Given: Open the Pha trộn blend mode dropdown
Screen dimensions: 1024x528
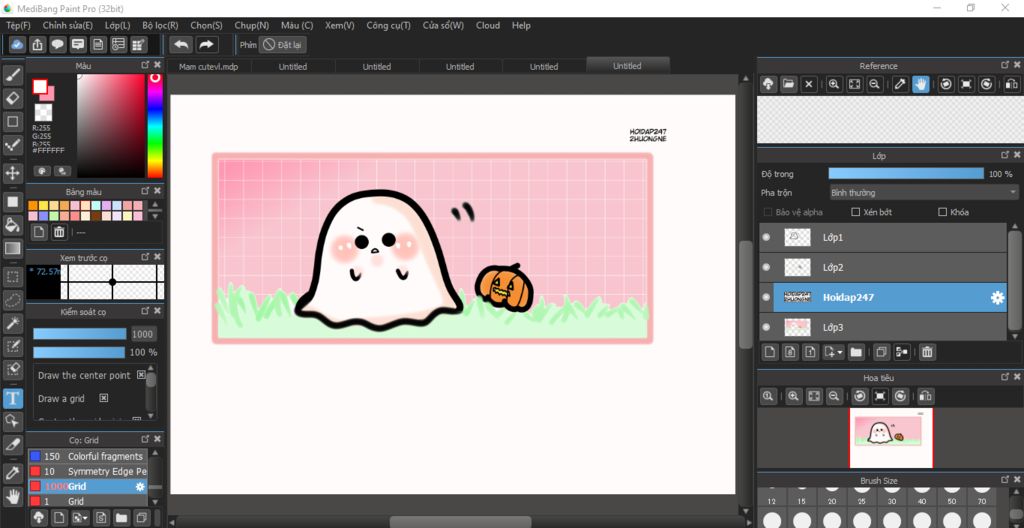Looking at the screenshot, I should 923,193.
